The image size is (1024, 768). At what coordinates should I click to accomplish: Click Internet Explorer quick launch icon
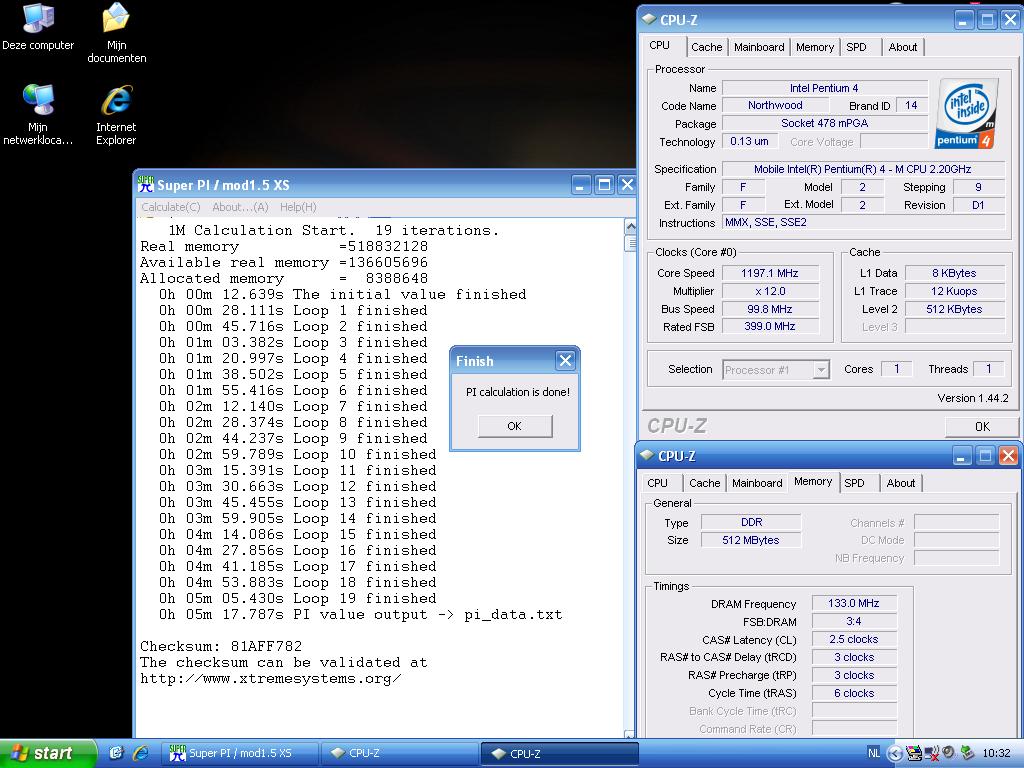point(140,753)
